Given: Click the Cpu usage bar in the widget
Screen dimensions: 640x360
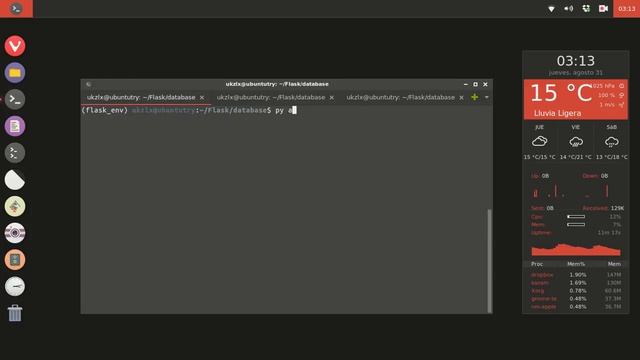Looking at the screenshot, I should tap(576, 217).
